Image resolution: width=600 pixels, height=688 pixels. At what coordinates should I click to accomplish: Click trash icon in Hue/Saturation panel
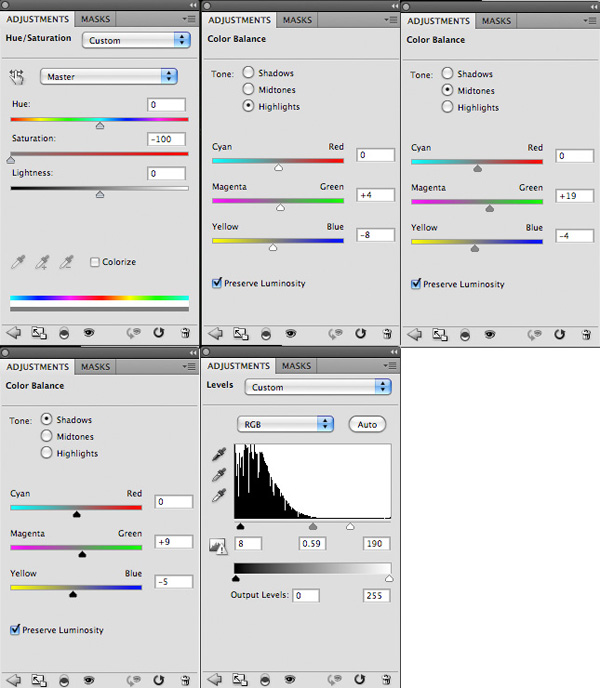186,333
